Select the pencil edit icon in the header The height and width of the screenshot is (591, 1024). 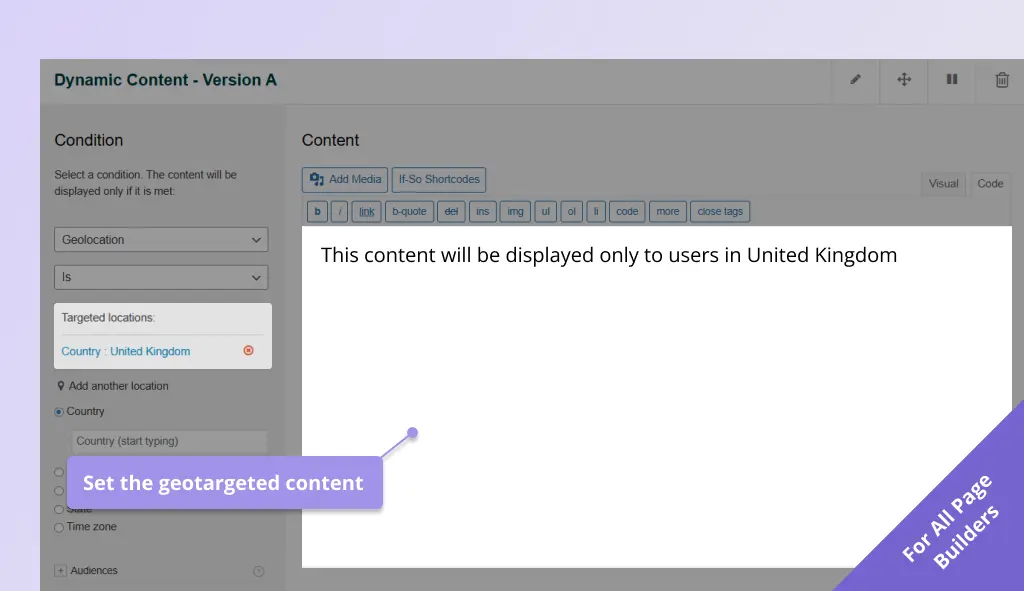point(855,80)
